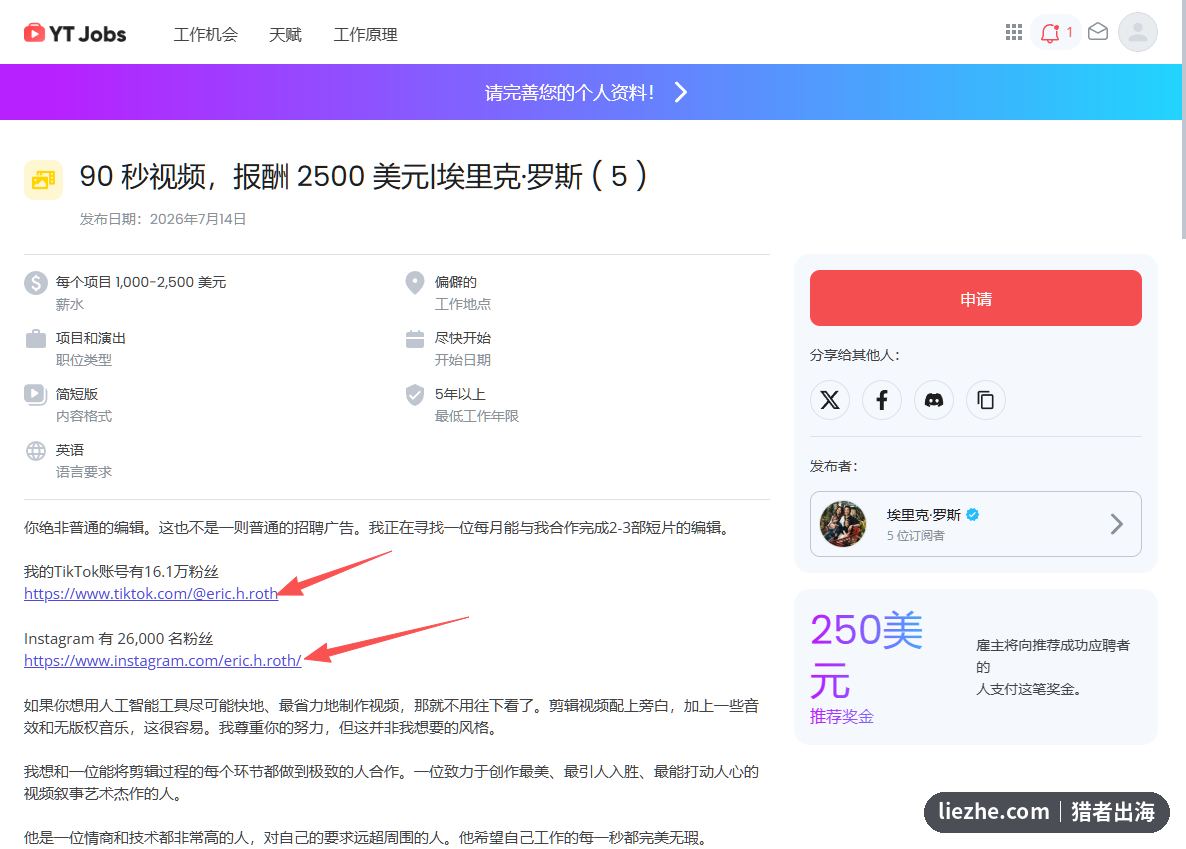
Task: Click the page vertical scrollbar
Action: pos(1183,121)
